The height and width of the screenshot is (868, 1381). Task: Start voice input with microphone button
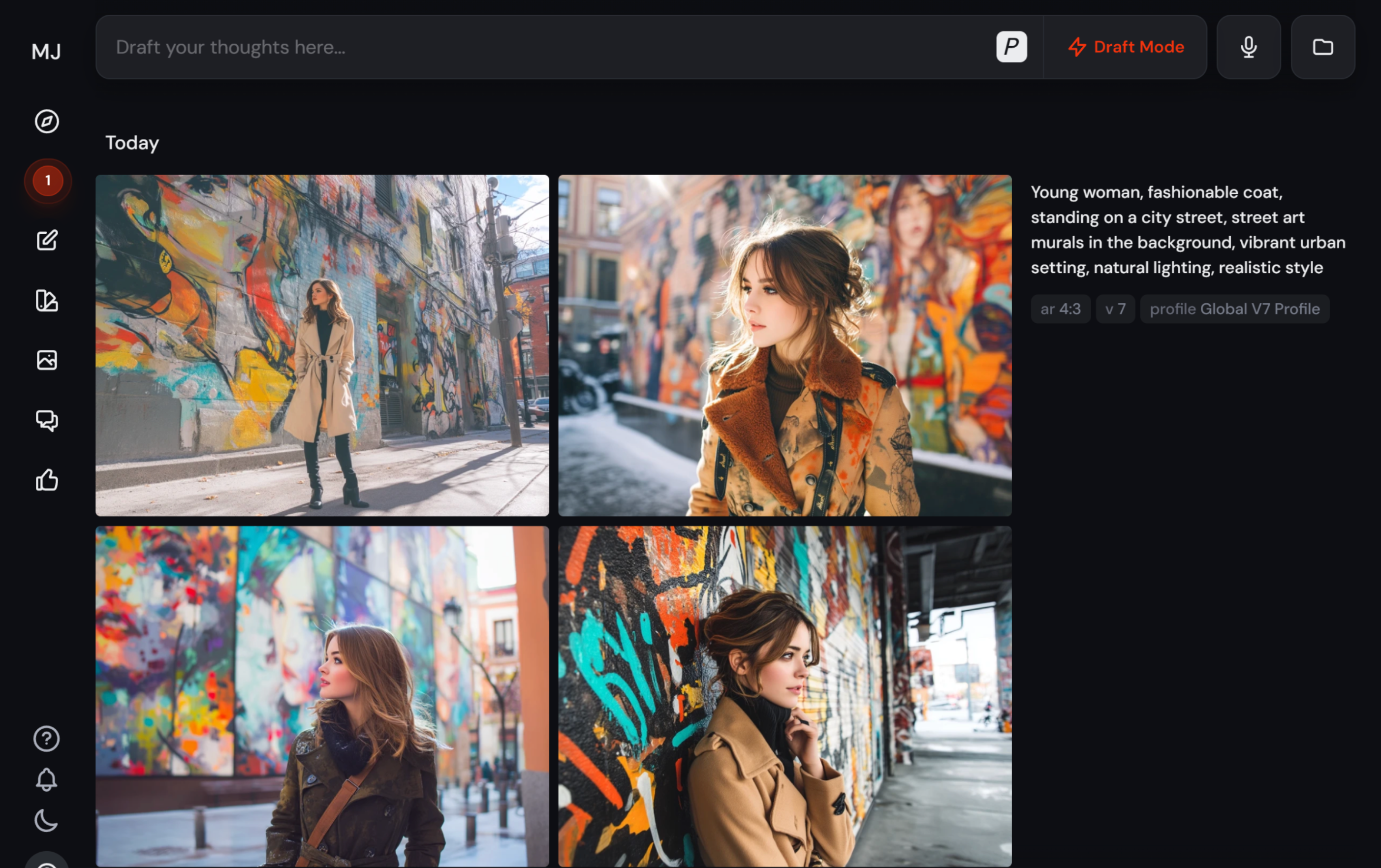(1249, 47)
